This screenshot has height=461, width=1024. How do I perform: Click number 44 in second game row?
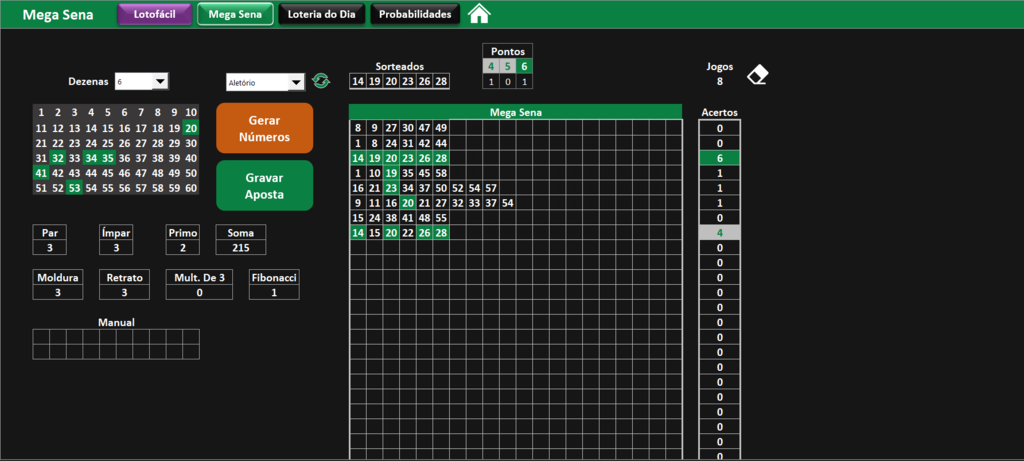point(441,143)
